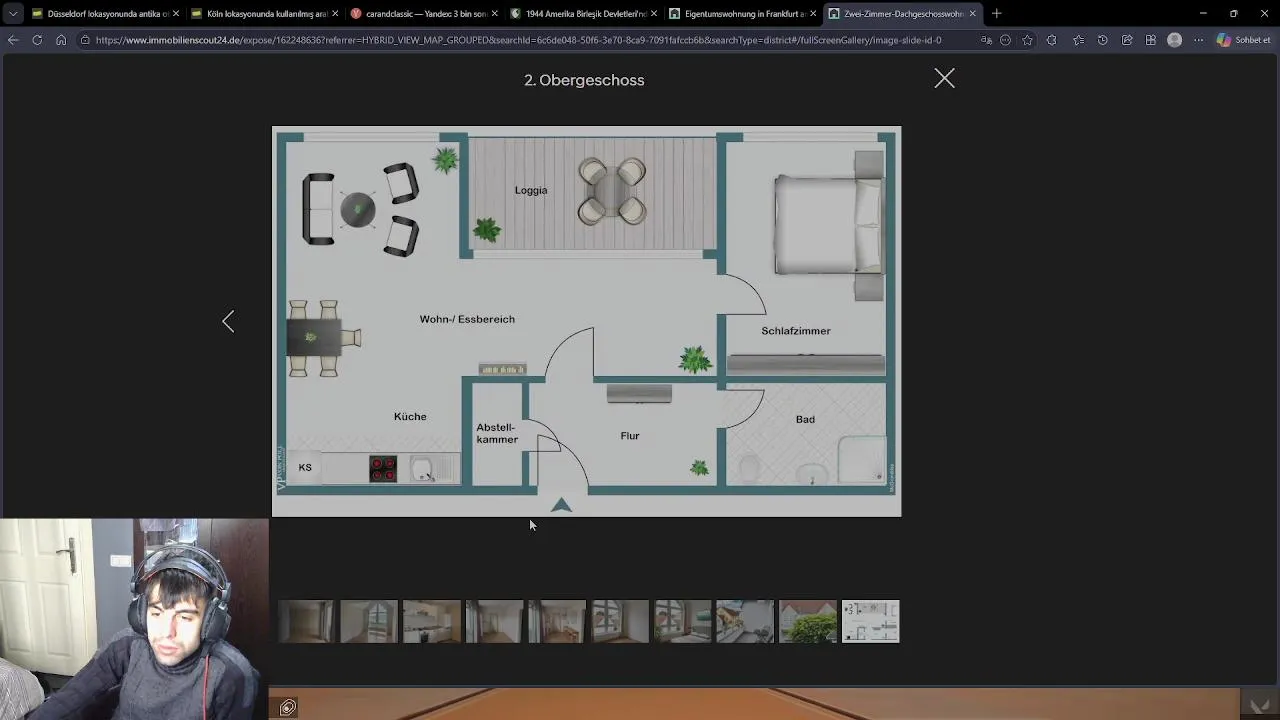Open the browser profile avatar
This screenshot has height=720, width=1280.
1174,40
